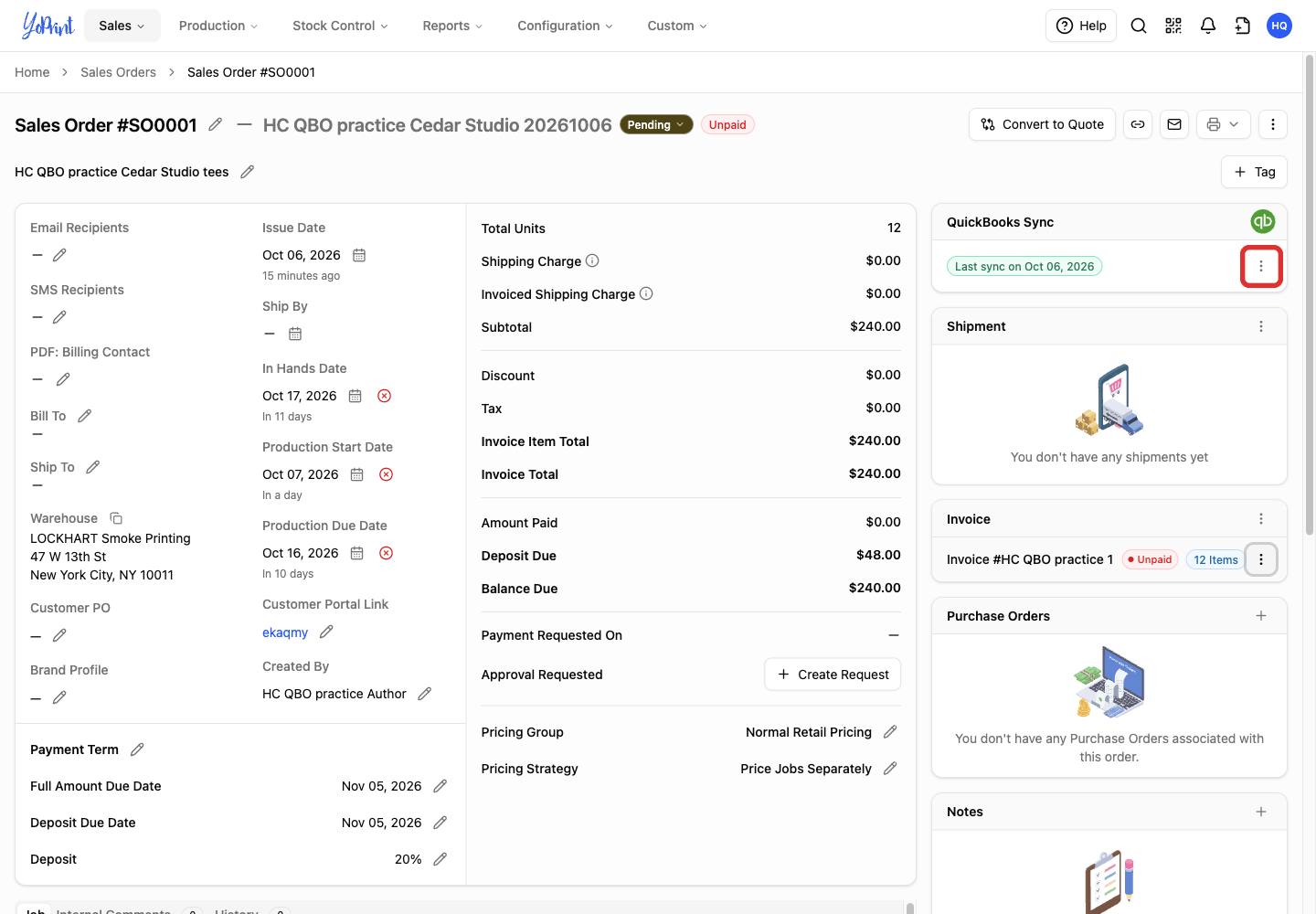Click the sign-out document icon in header
Screen dimensions: 1316x914
(x=1243, y=26)
